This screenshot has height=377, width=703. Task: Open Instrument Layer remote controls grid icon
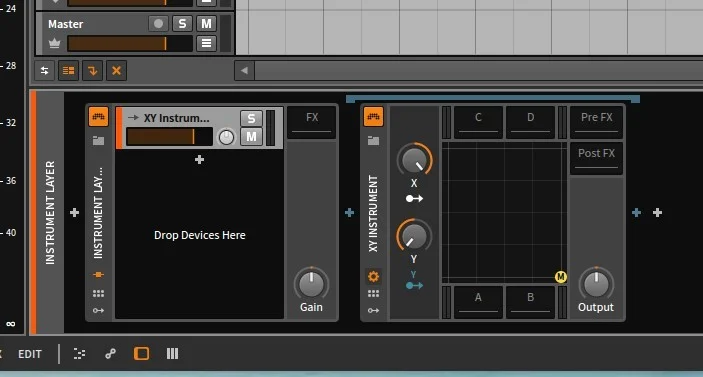click(99, 294)
